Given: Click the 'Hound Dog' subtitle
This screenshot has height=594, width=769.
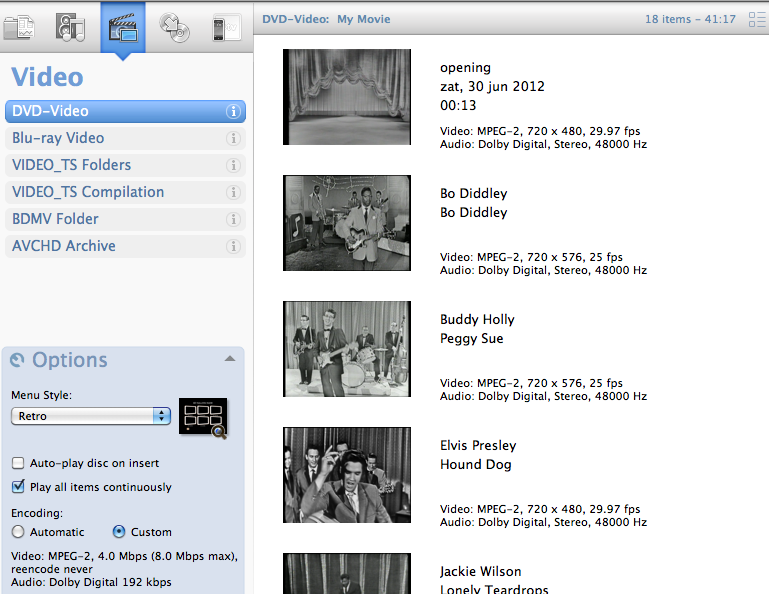Looking at the screenshot, I should coord(475,465).
